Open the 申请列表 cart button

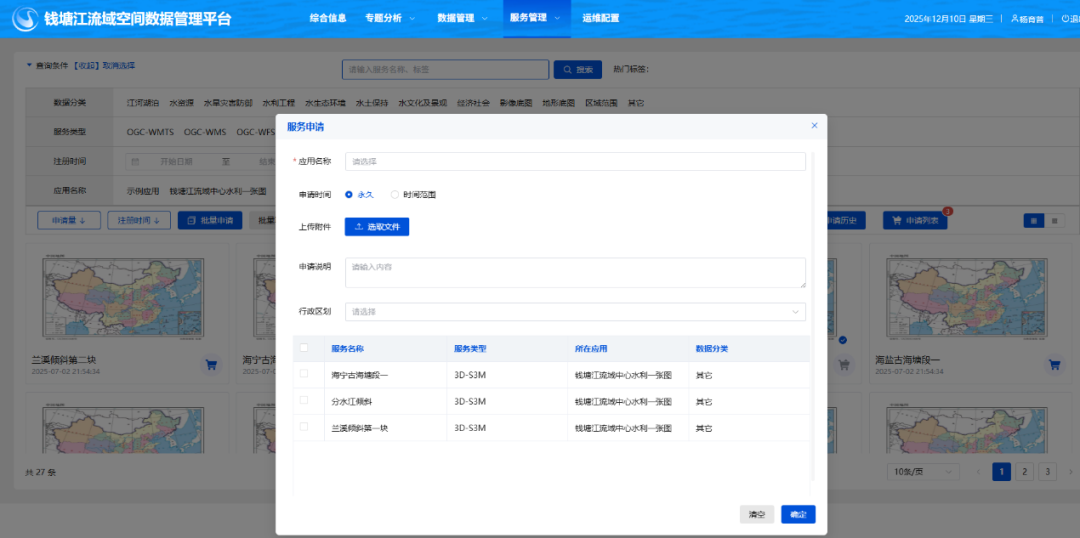coord(915,220)
